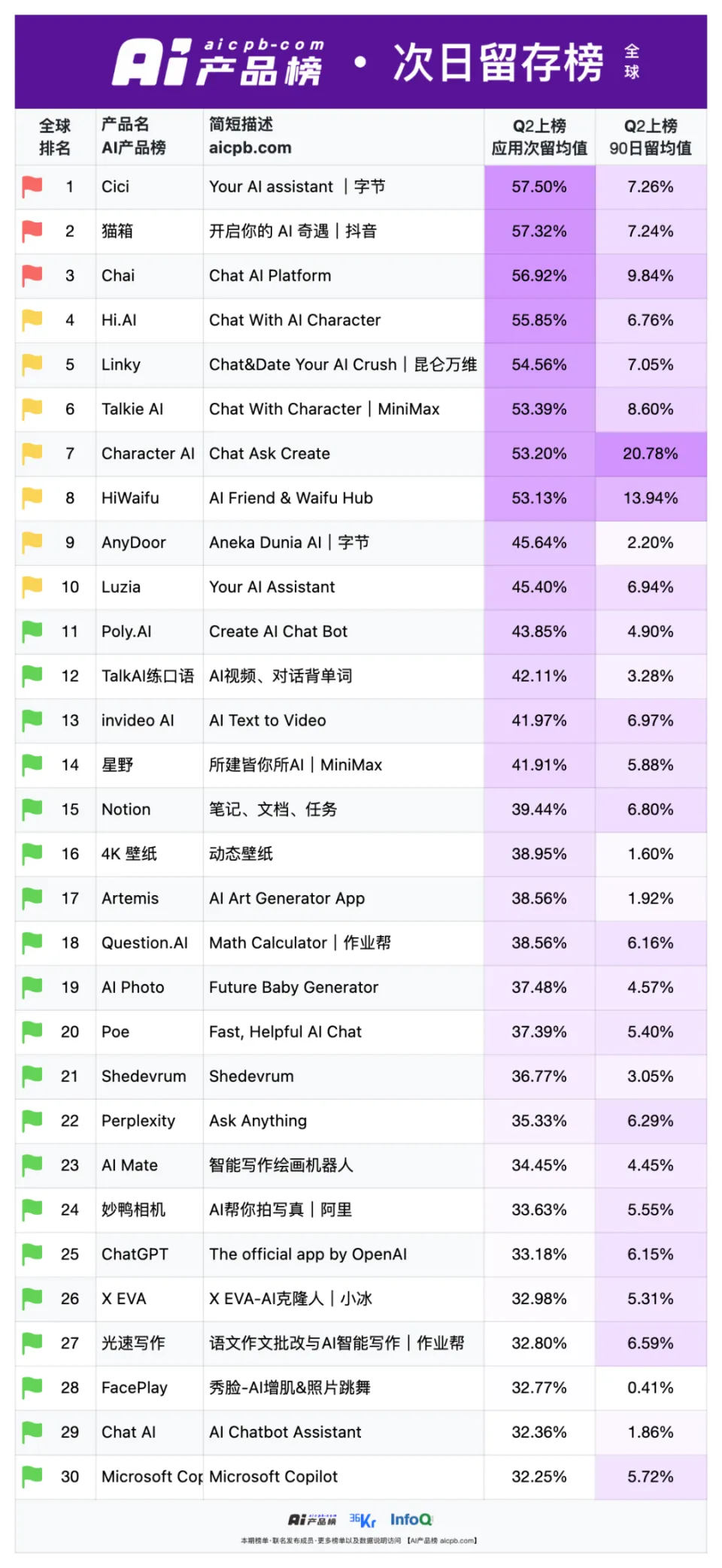Click the InfoQ logo in the footer

click(x=411, y=1520)
